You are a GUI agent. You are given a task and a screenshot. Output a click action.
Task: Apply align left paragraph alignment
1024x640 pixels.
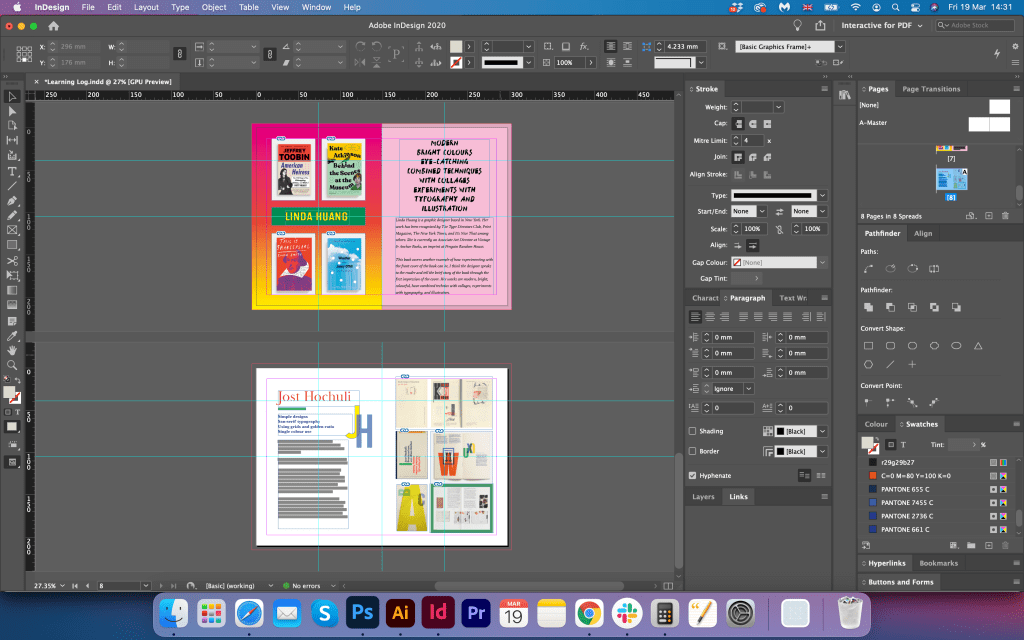coord(696,316)
